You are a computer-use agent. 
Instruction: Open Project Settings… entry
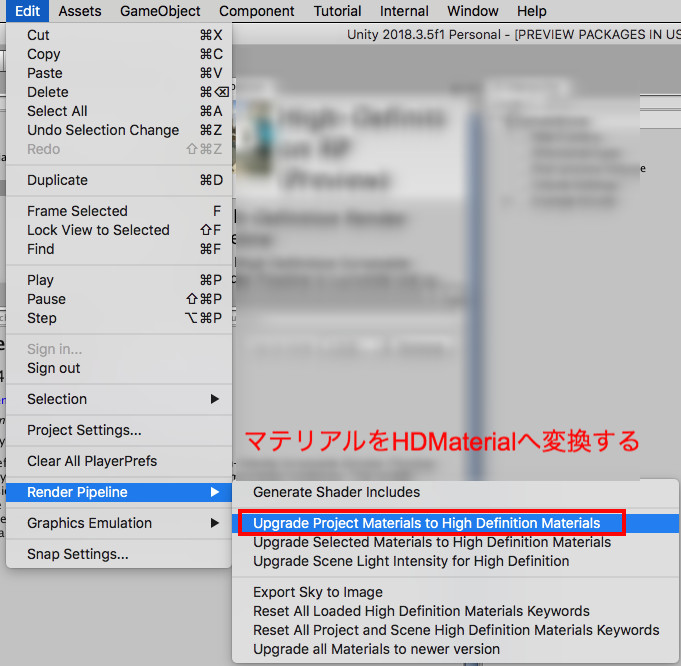(x=119, y=430)
